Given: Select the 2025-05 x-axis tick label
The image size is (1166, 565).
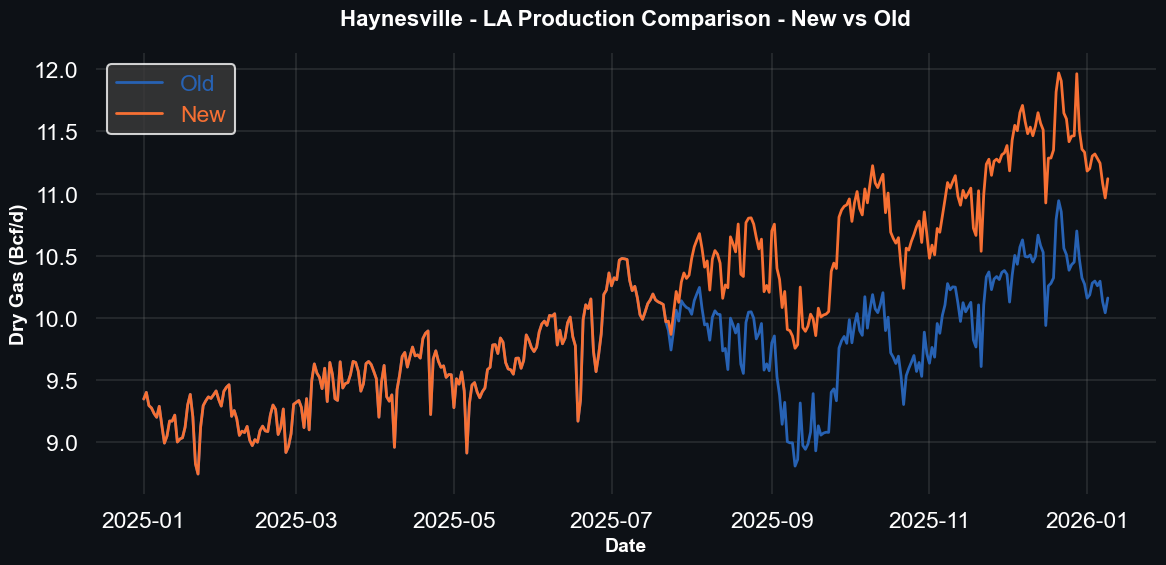Looking at the screenshot, I should [x=454, y=520].
